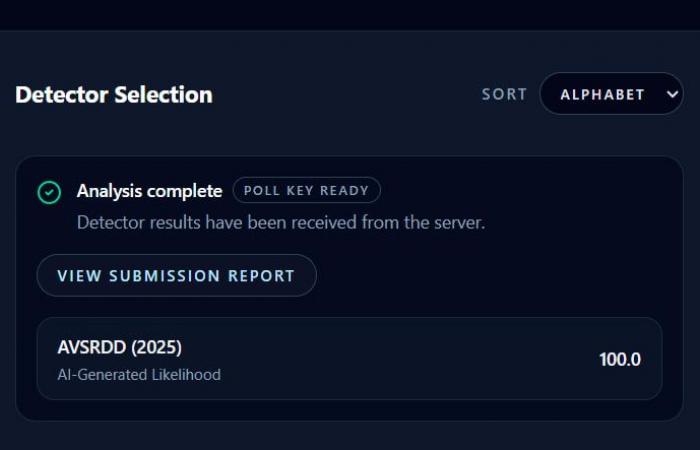Select the AVSRDD detector result card
This screenshot has width=700, height=450.
pos(349,359)
